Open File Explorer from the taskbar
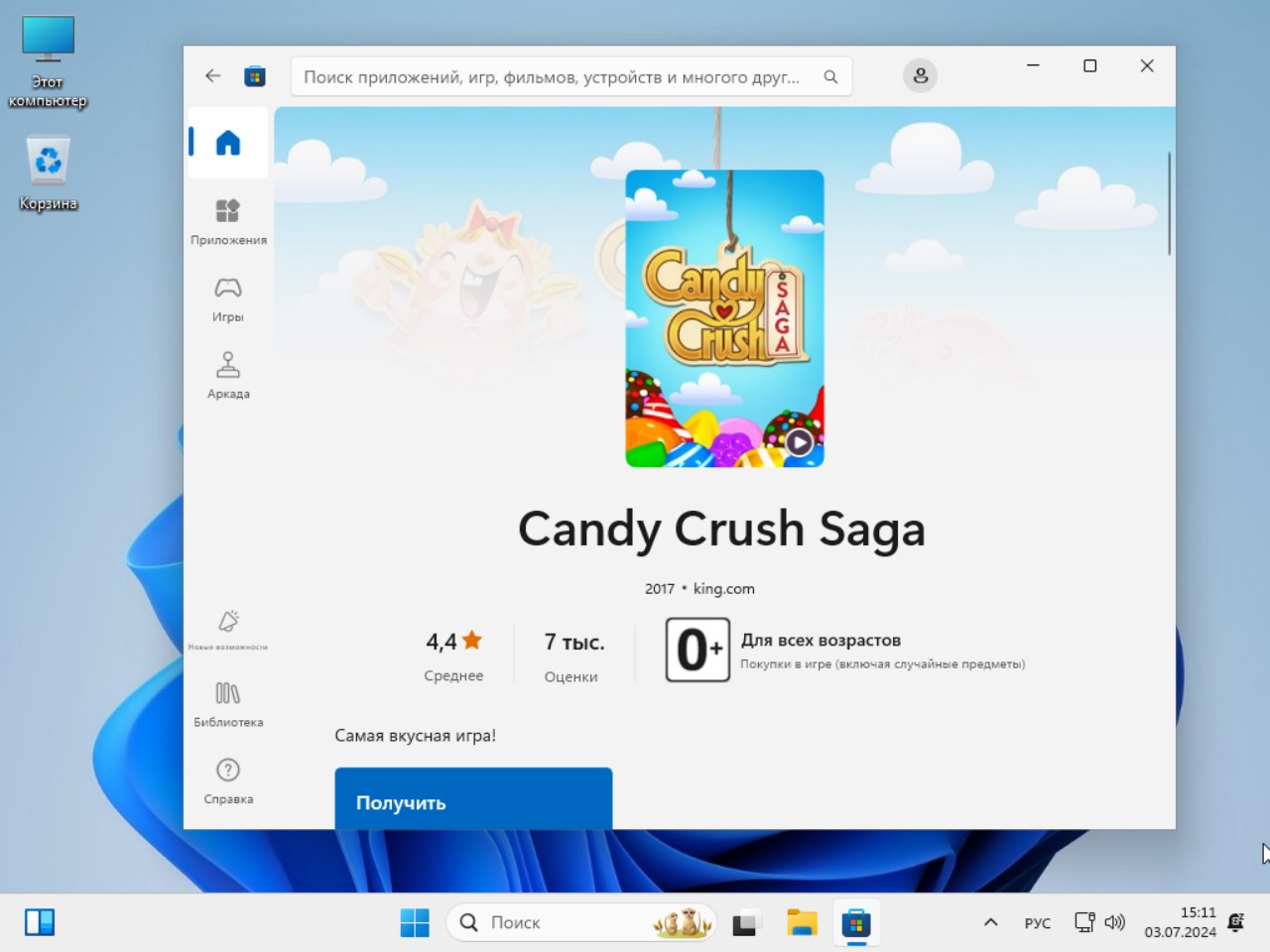1270x952 pixels. (x=801, y=922)
